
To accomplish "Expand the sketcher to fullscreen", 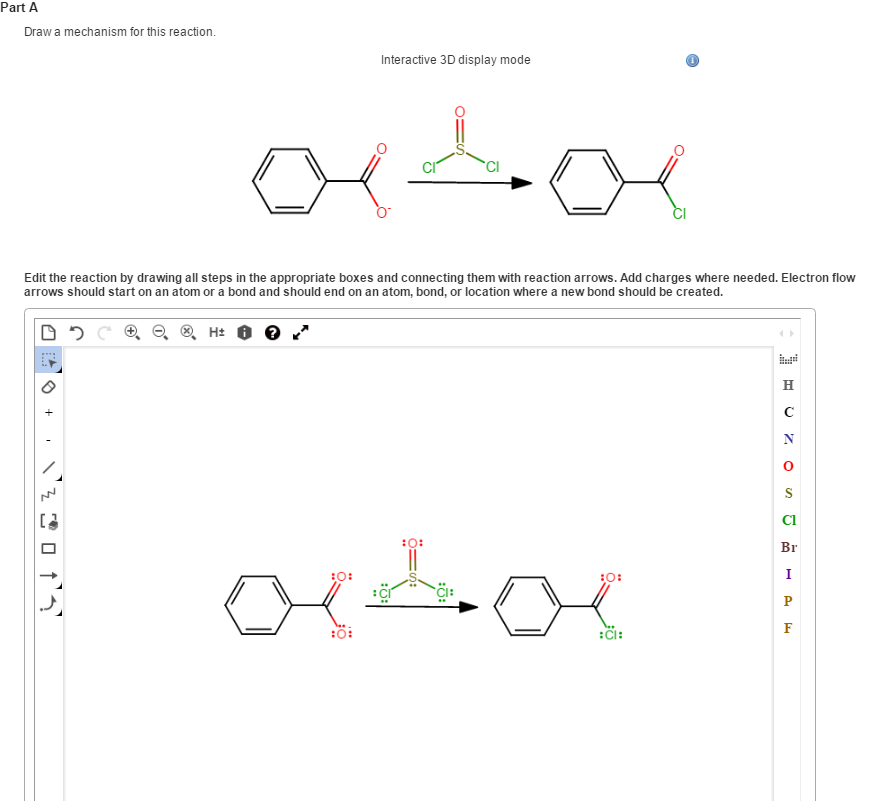I will tap(301, 331).
